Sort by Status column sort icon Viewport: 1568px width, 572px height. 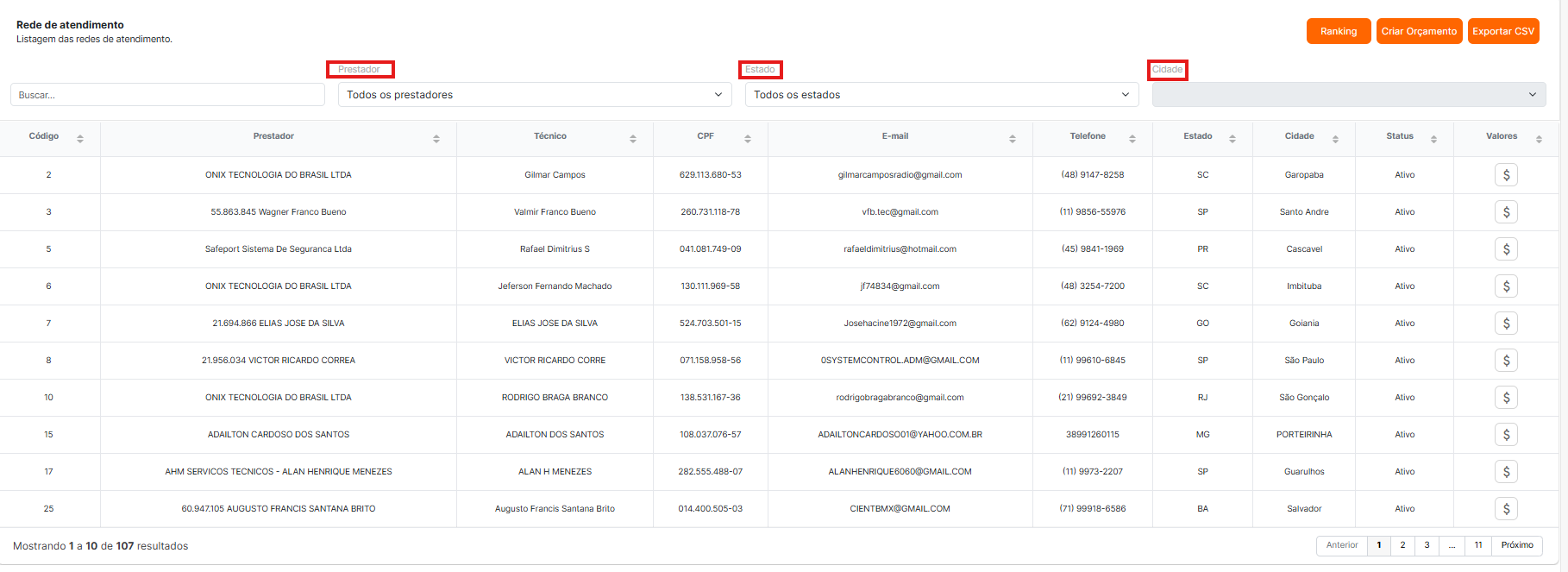click(1433, 139)
